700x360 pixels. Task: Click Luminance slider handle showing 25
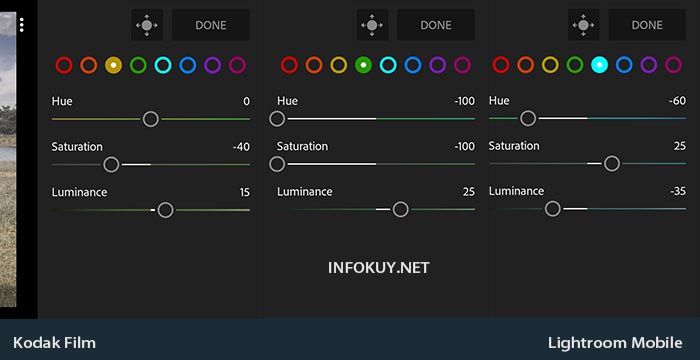point(400,209)
